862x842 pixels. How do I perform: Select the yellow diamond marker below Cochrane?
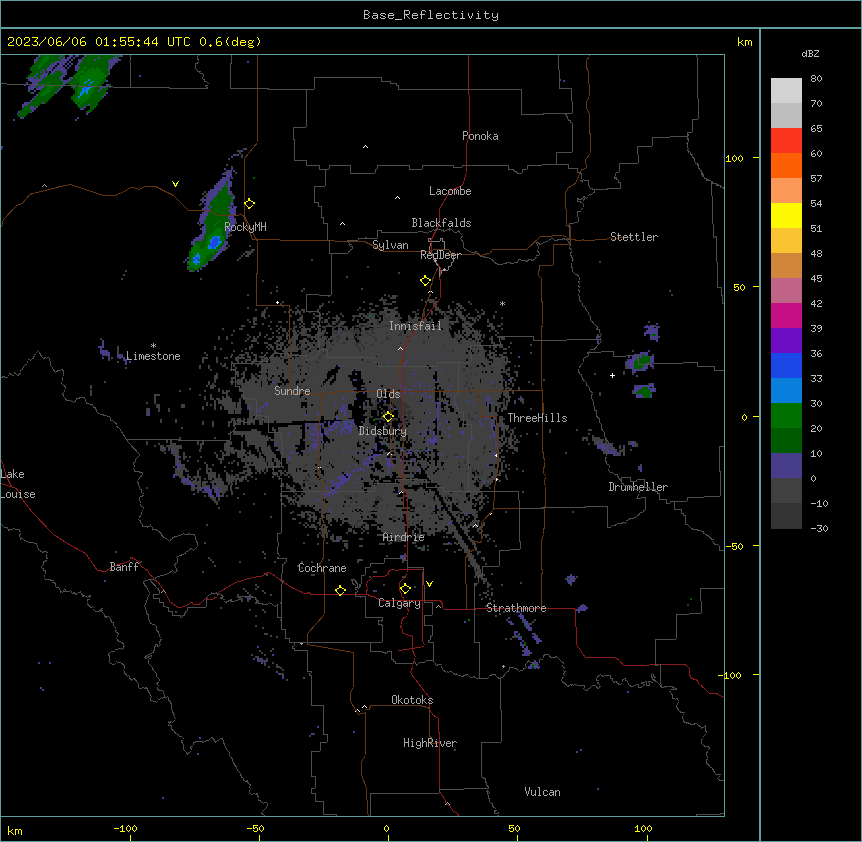(x=340, y=590)
